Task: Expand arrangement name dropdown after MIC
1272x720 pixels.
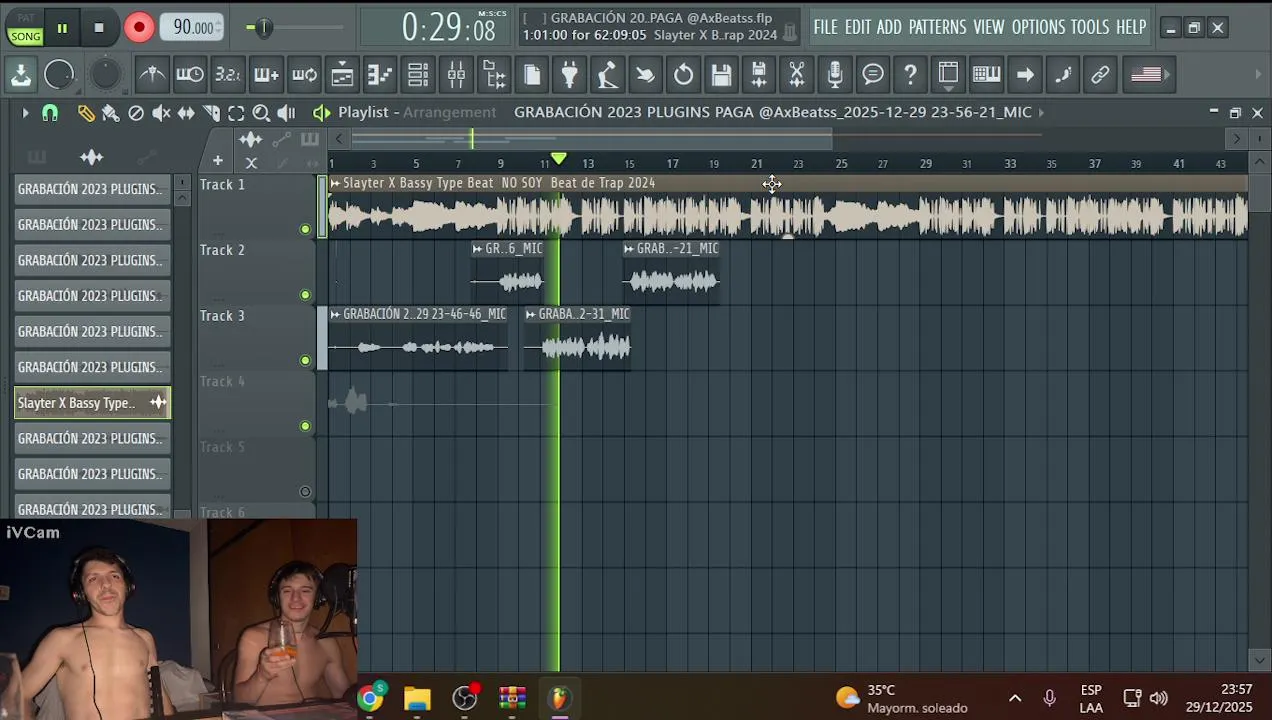Action: coord(1041,113)
